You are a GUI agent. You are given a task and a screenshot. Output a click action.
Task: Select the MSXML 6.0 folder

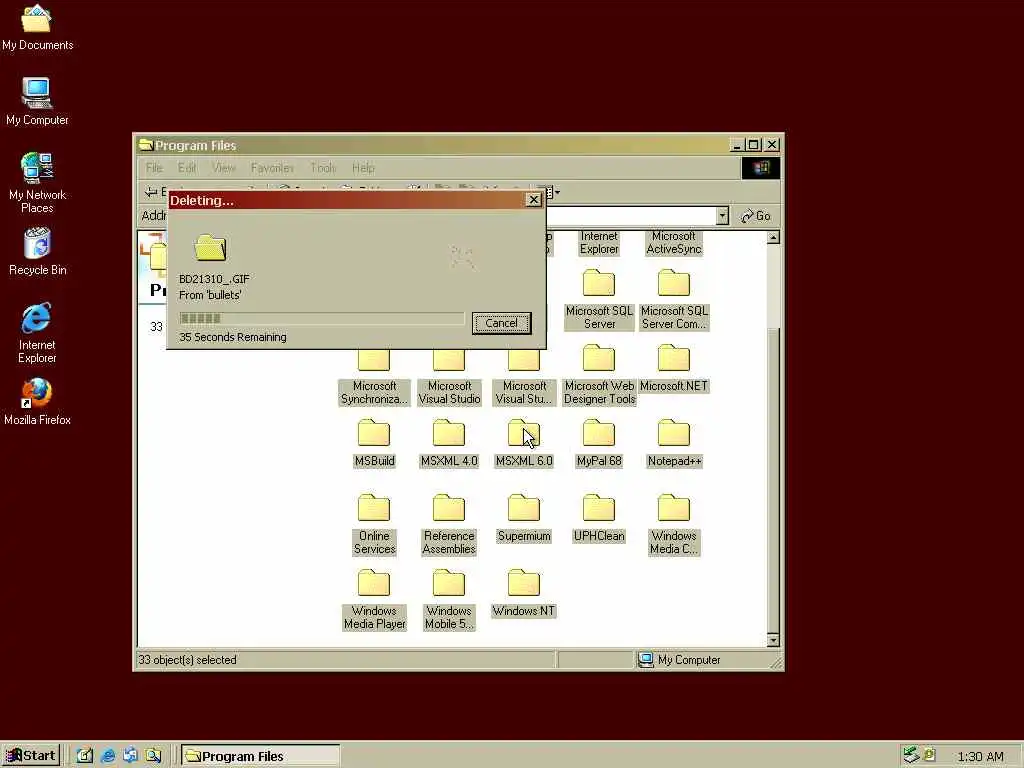524,444
